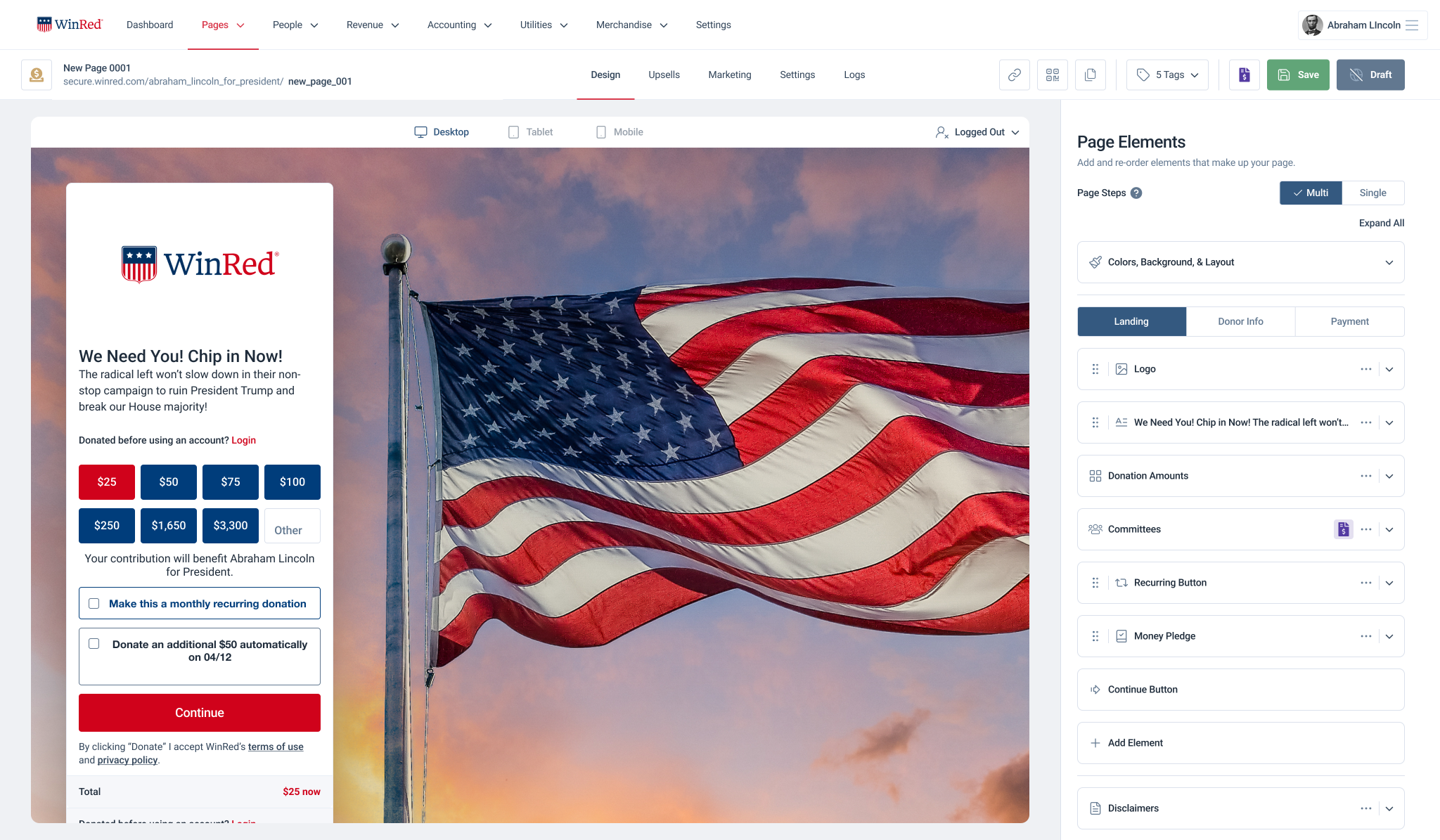This screenshot has height=840, width=1440.
Task: Click the purple badge icon in Committees row
Action: [1343, 529]
